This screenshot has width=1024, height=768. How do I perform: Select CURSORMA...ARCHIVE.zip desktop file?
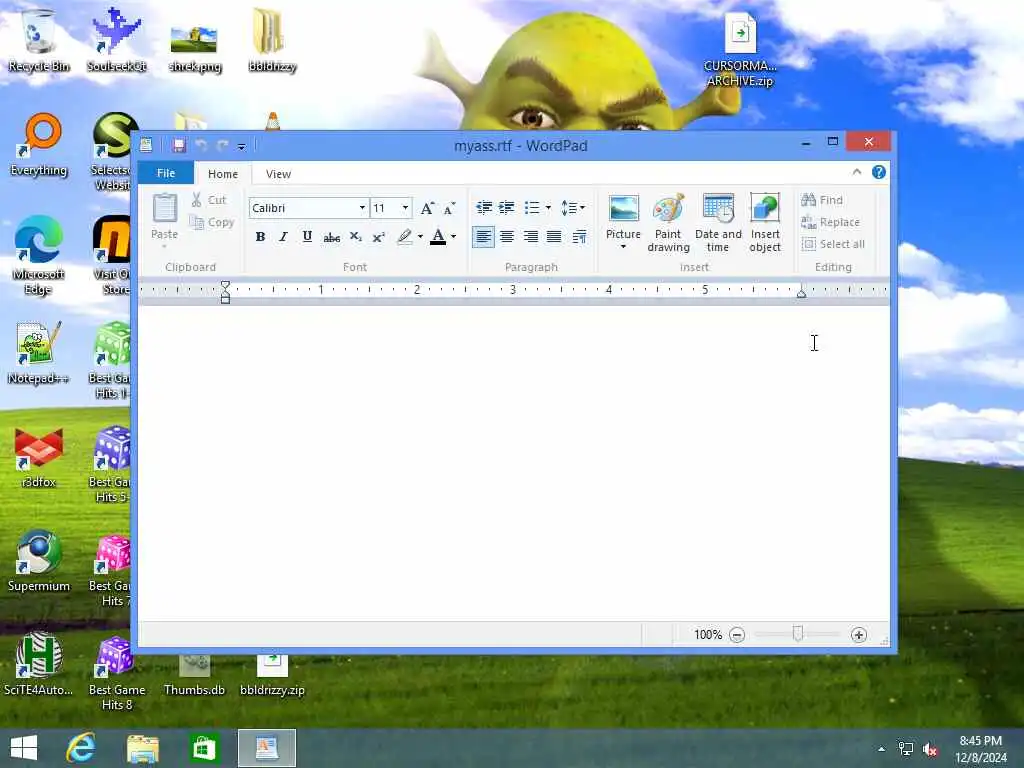(740, 50)
